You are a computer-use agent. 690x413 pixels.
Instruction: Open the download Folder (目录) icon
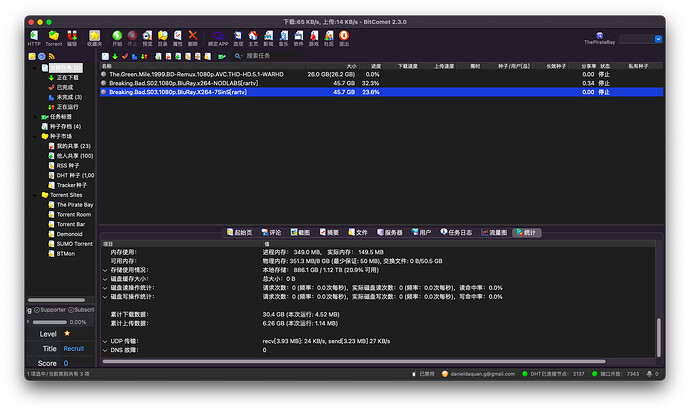pos(163,36)
